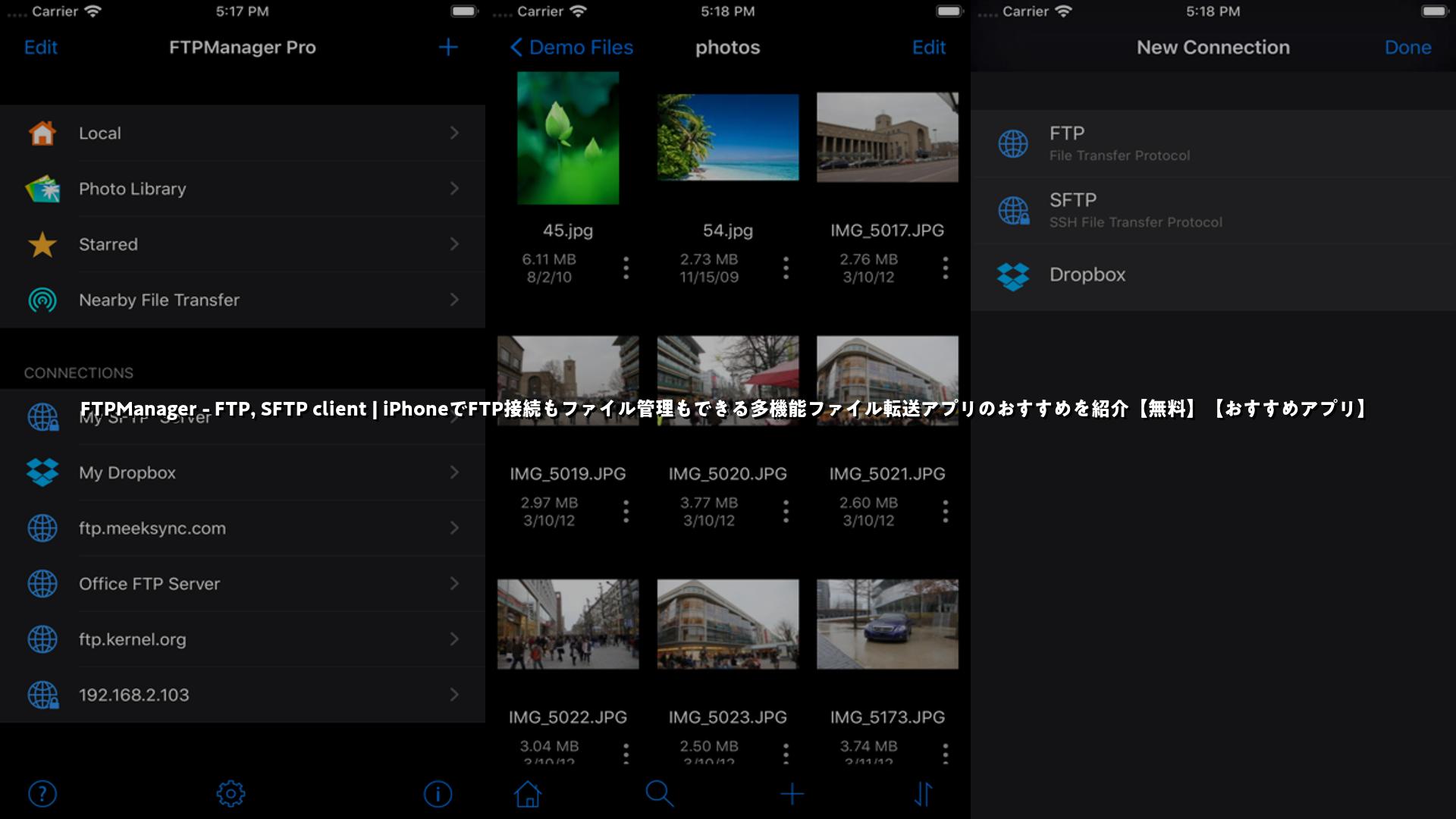This screenshot has width=1456, height=819.
Task: Tap the locked globe icon beside 192.168.2.103
Action: click(43, 695)
